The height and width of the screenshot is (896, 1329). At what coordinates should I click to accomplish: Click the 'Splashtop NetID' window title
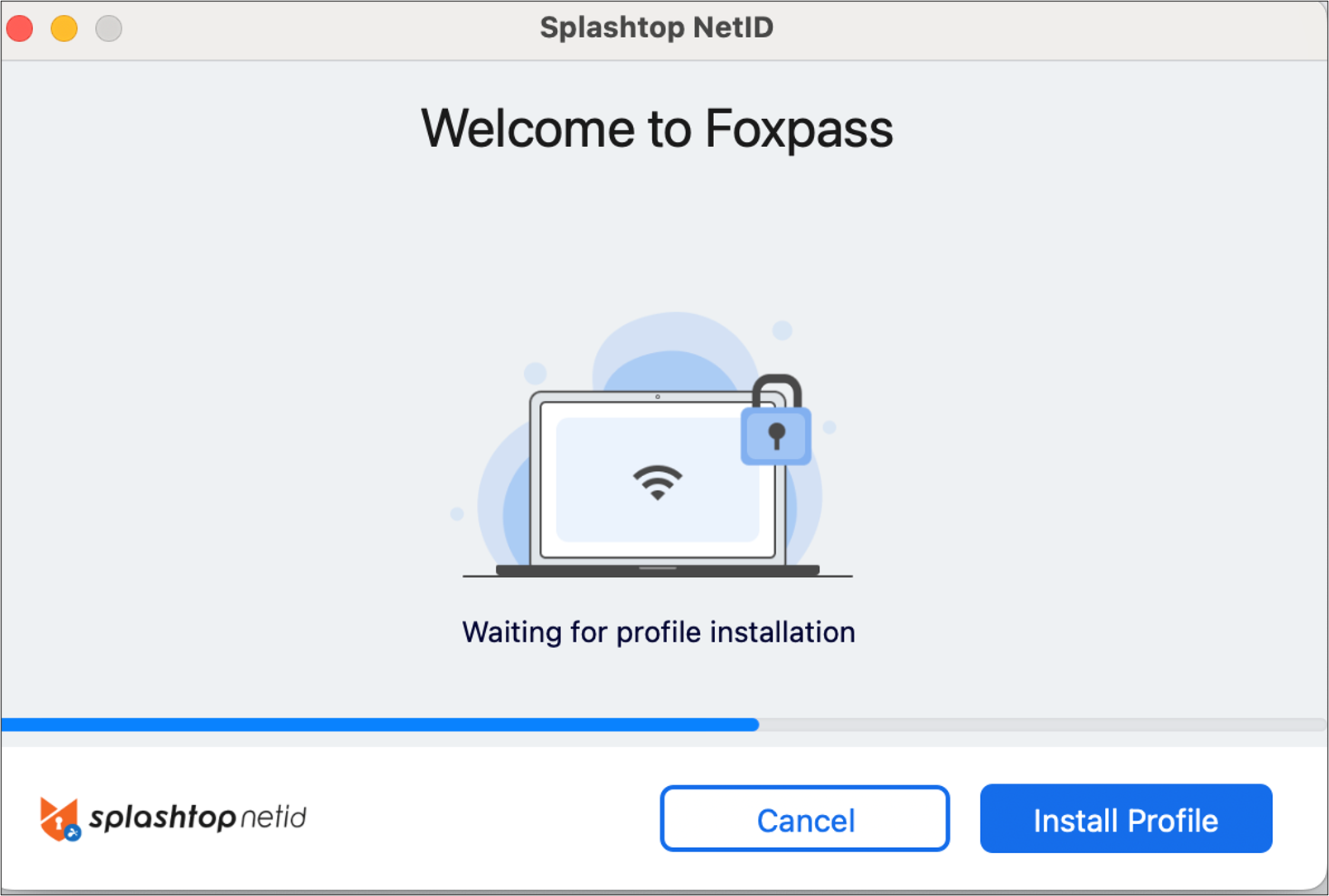click(x=657, y=27)
